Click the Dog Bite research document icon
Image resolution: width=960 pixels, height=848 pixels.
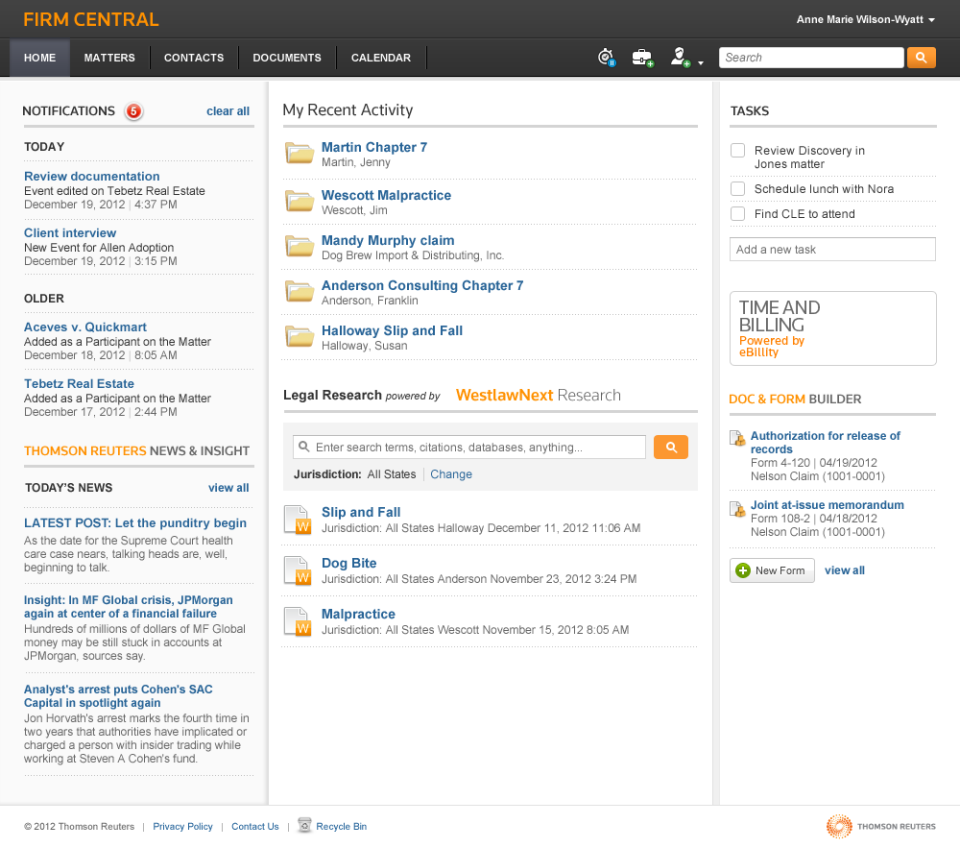tap(298, 571)
